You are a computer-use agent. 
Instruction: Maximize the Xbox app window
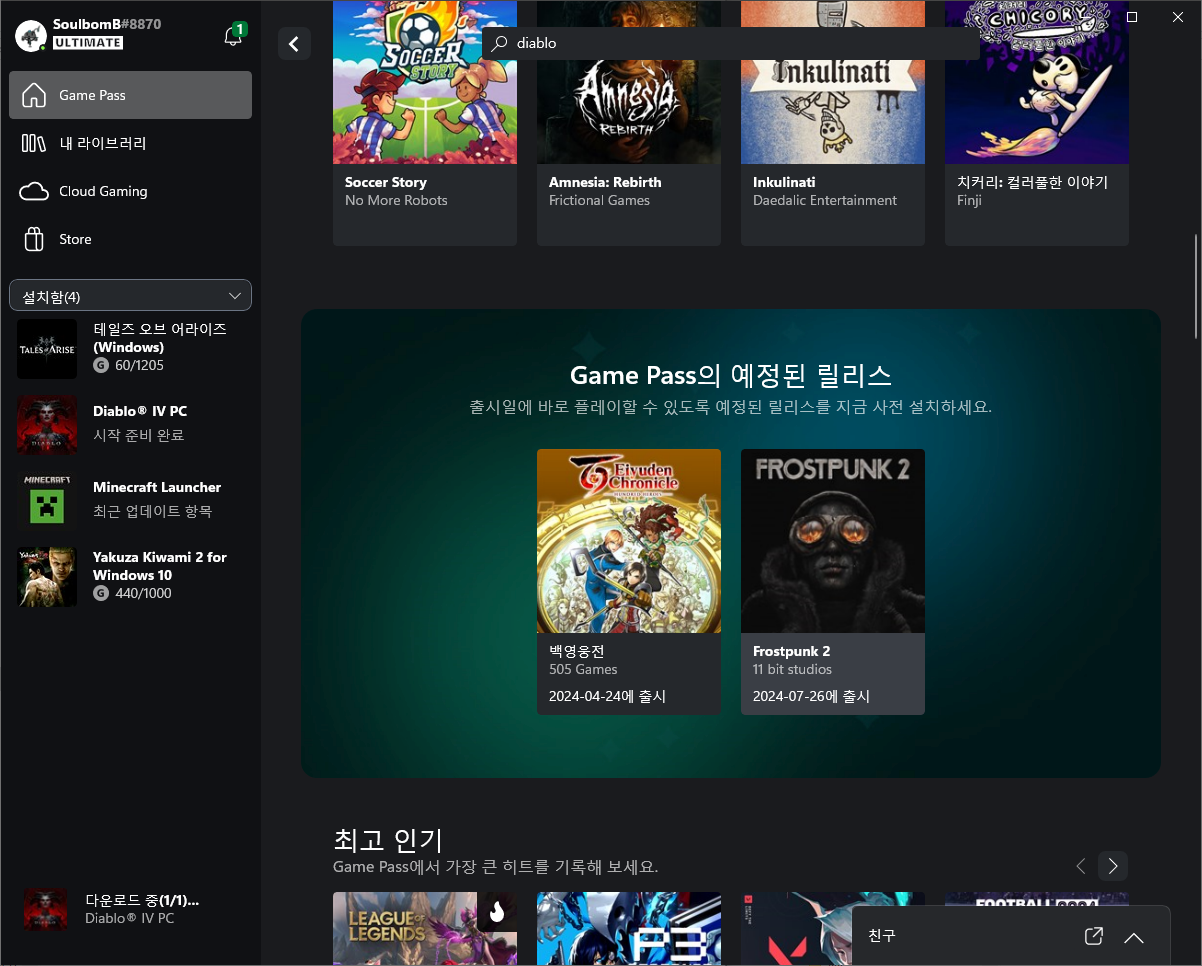tap(1132, 17)
